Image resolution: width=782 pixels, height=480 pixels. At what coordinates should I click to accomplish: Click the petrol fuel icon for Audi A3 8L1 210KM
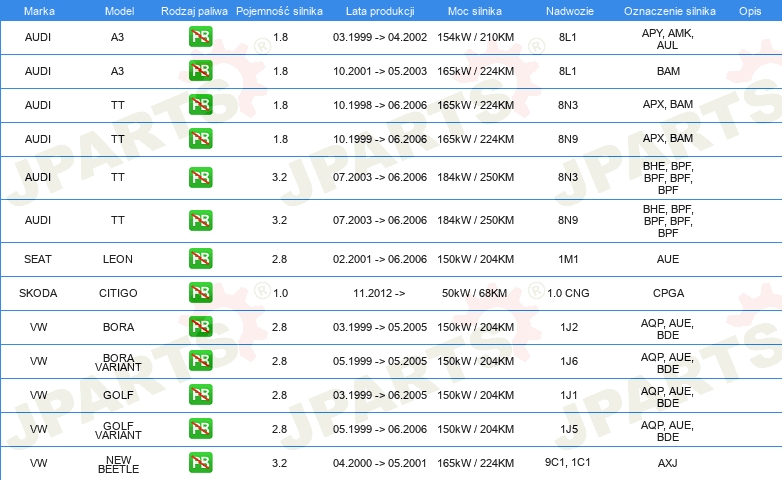point(200,37)
